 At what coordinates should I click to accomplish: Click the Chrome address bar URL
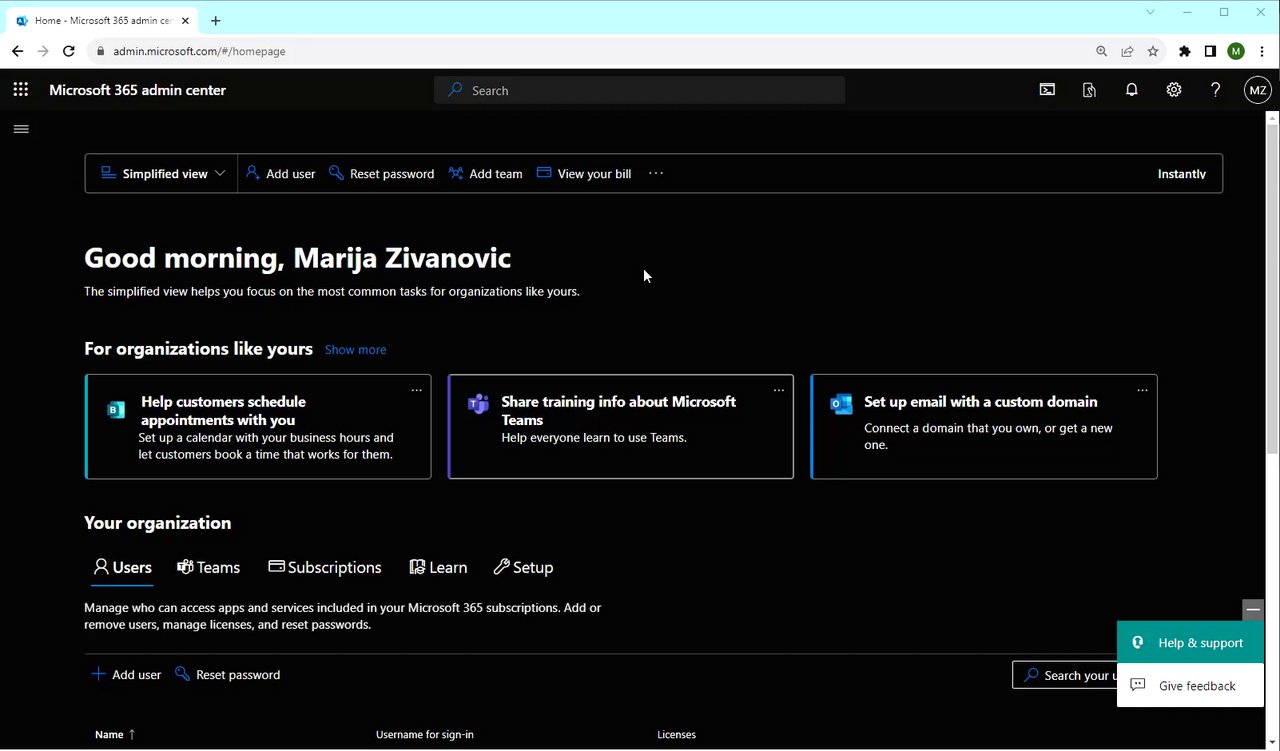(199, 51)
